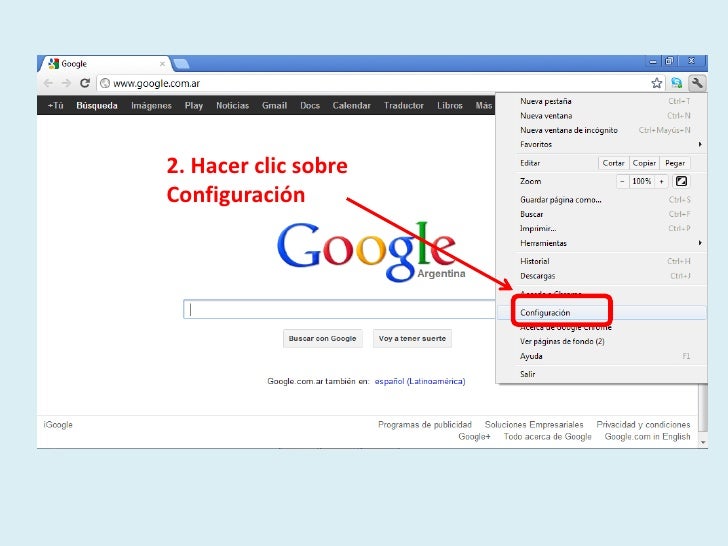This screenshot has width=728, height=546.
Task: Expand the Herramientas submenu
Action: [602, 243]
